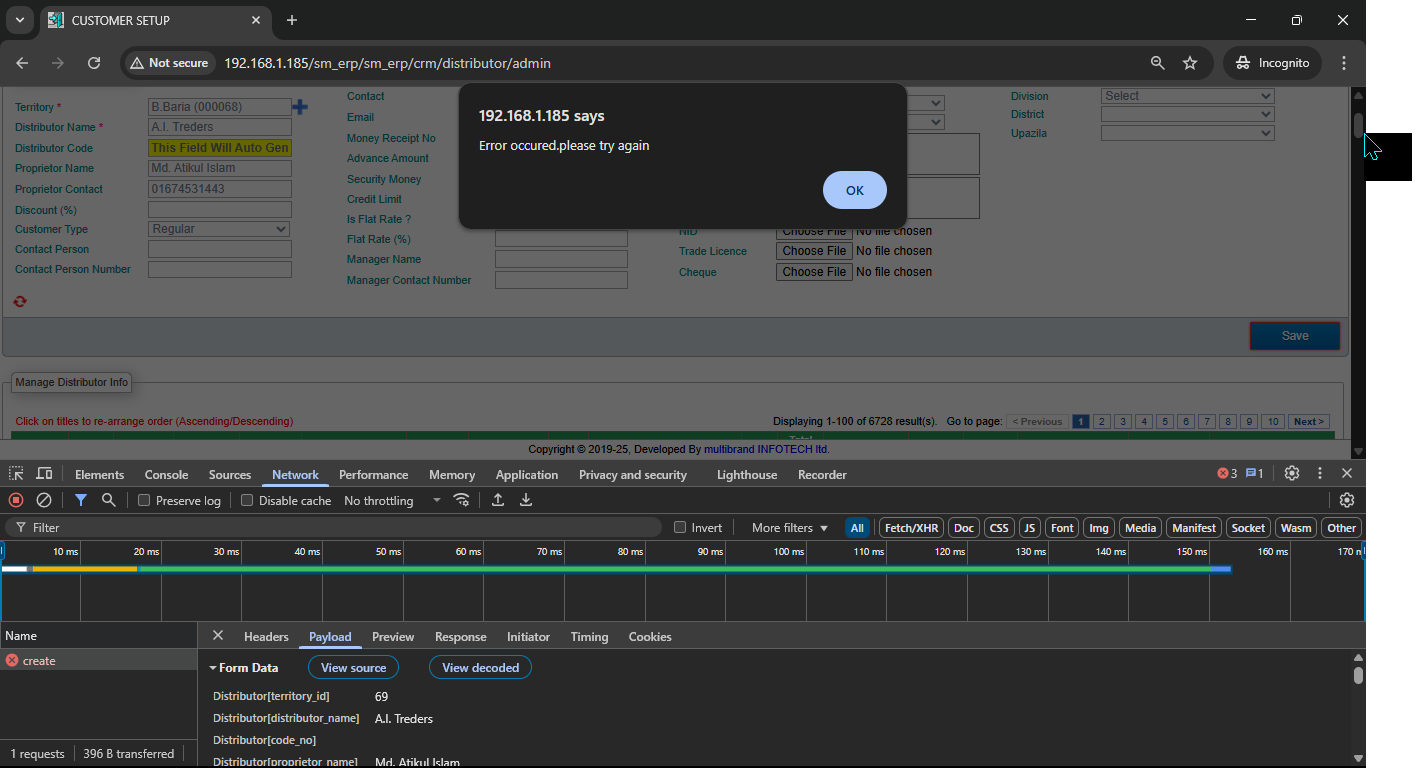The height and width of the screenshot is (768, 1423).
Task: Switch to the Response tab
Action: pos(460,637)
